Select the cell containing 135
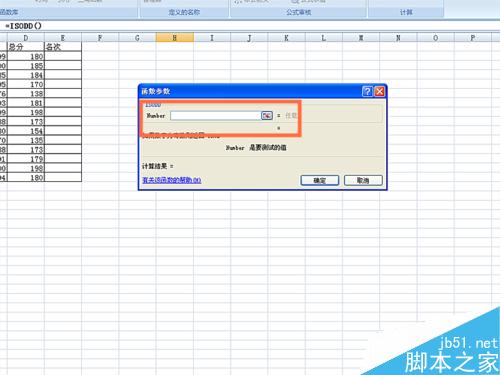 [26, 140]
